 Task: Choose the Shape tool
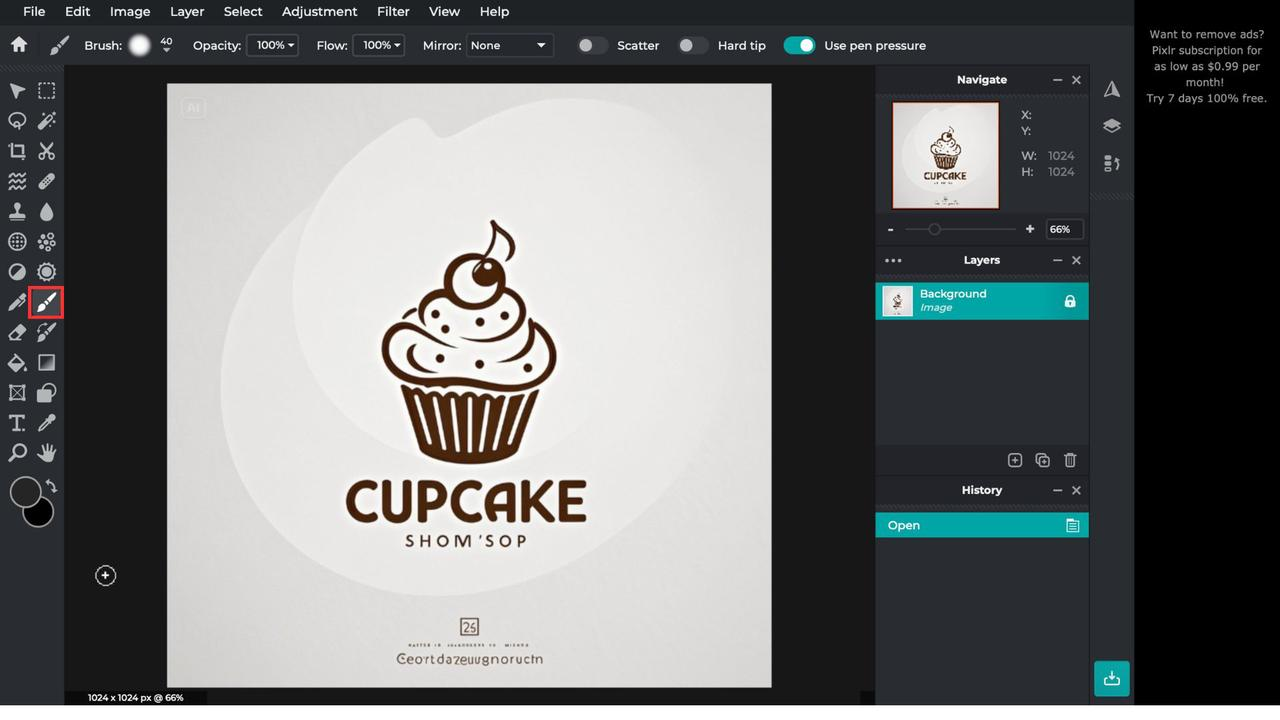(x=47, y=393)
